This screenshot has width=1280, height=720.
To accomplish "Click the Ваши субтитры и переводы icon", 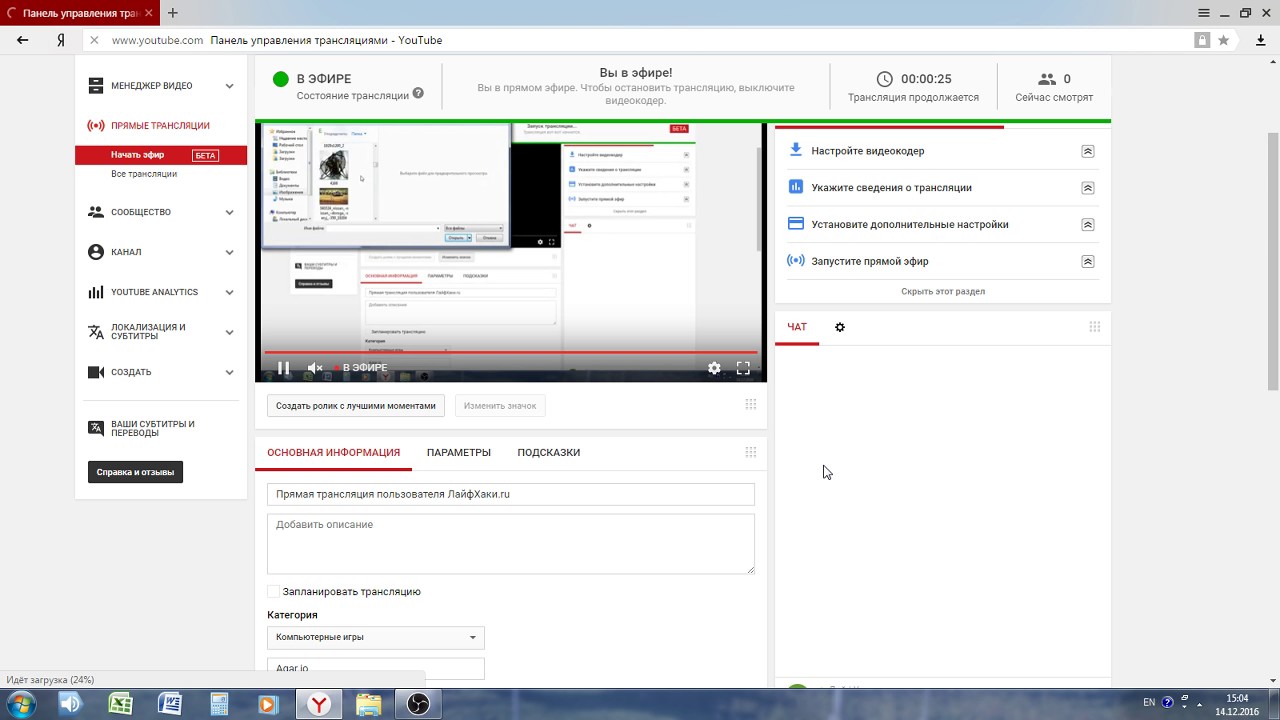I will [x=96, y=428].
